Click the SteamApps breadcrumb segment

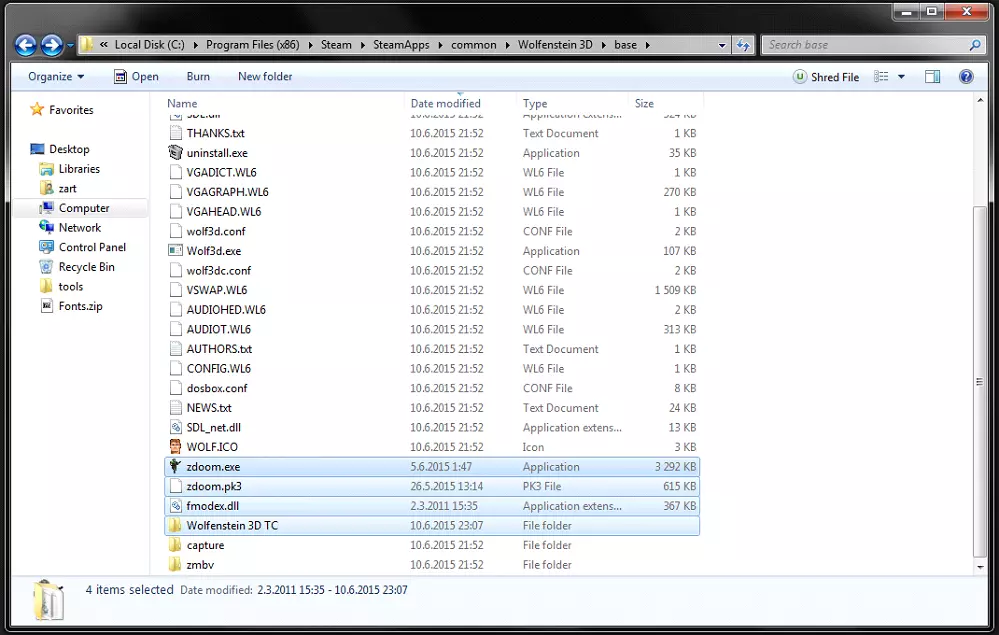(x=401, y=45)
